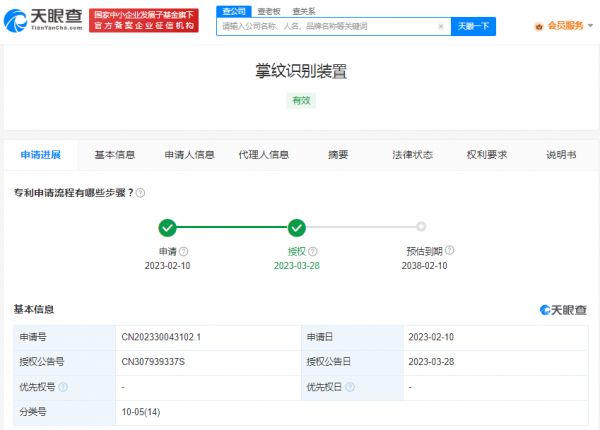Switch to the 基本信息 tab

click(x=115, y=155)
